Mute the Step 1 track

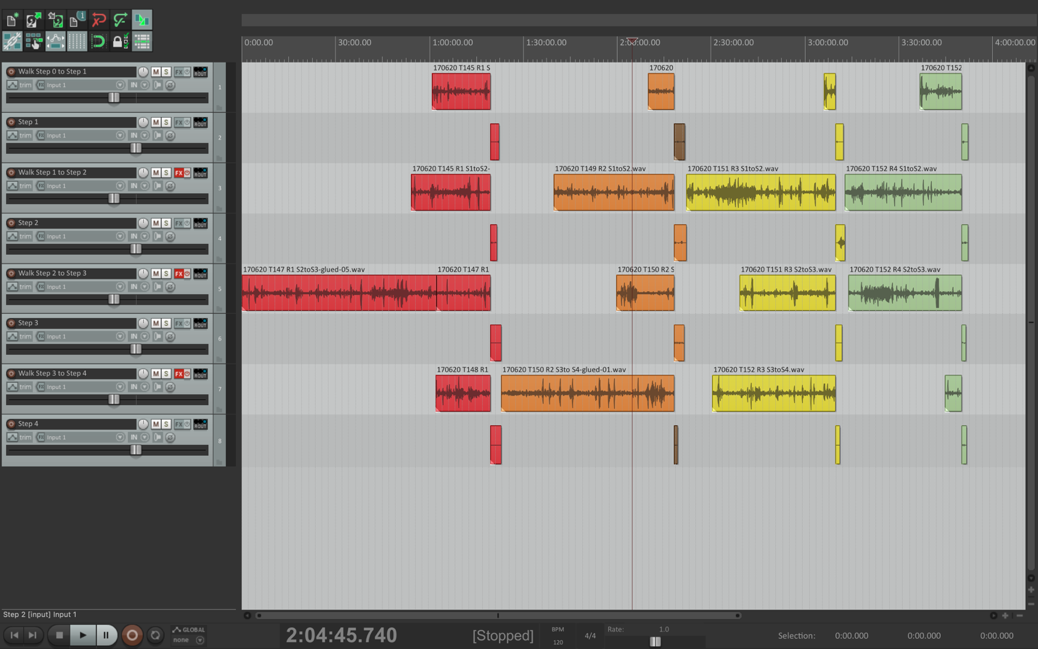(156, 122)
